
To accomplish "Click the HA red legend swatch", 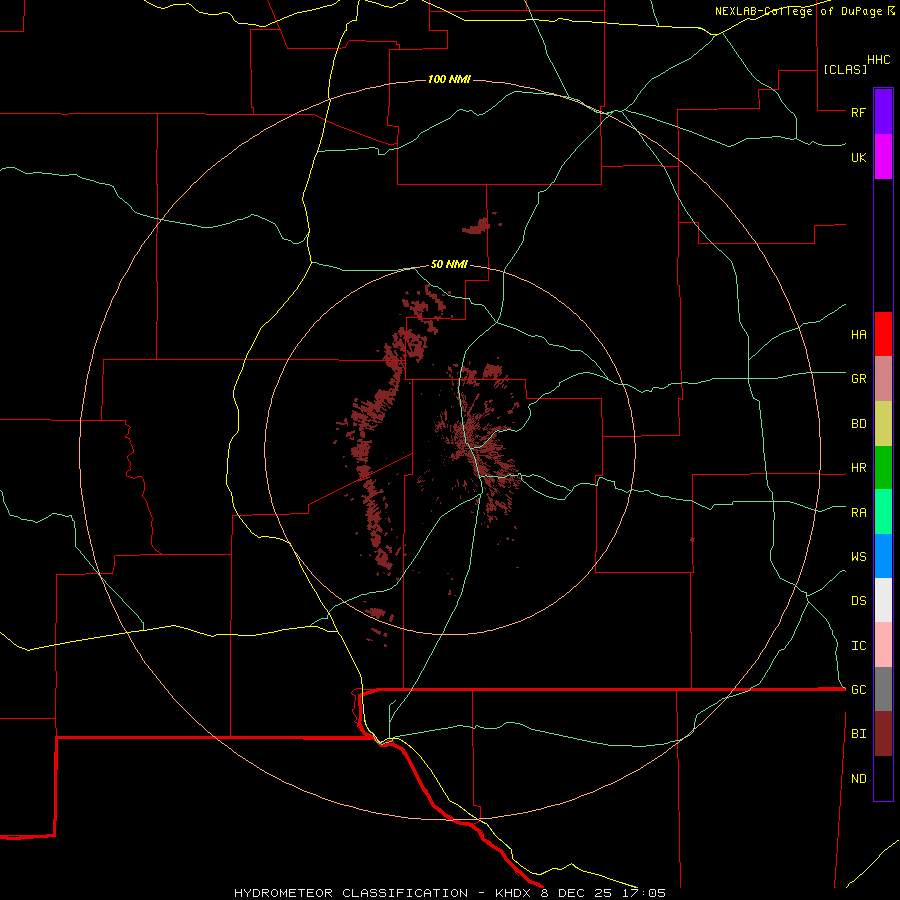I will coord(883,334).
